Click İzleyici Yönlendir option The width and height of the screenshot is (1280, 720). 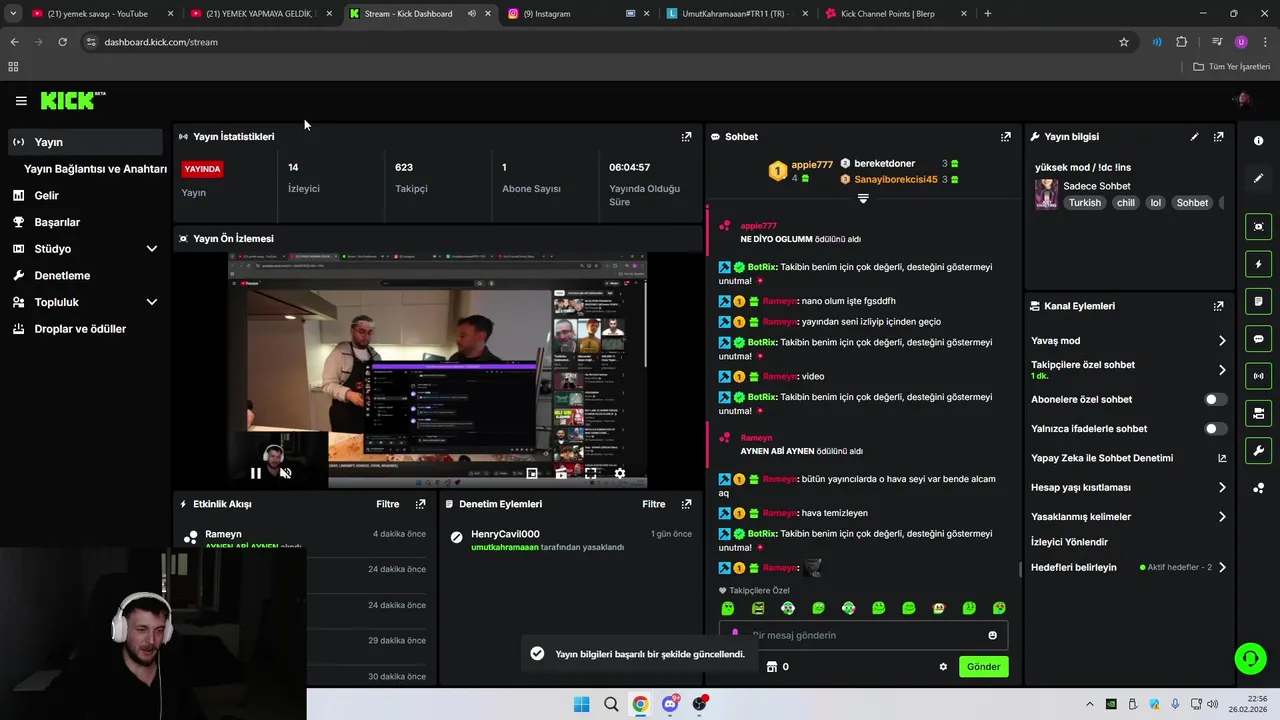click(x=1069, y=542)
